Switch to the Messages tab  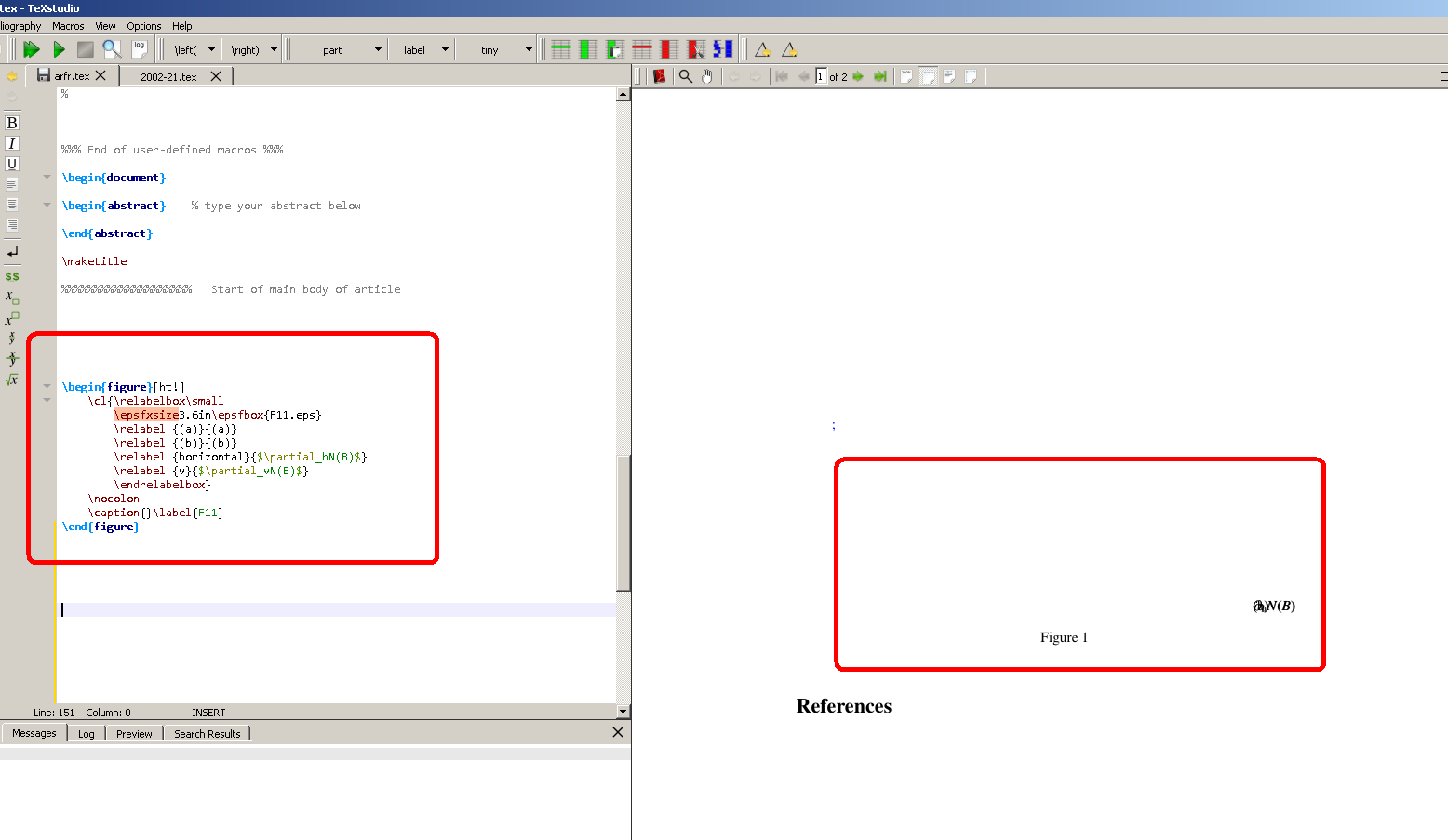pos(34,733)
